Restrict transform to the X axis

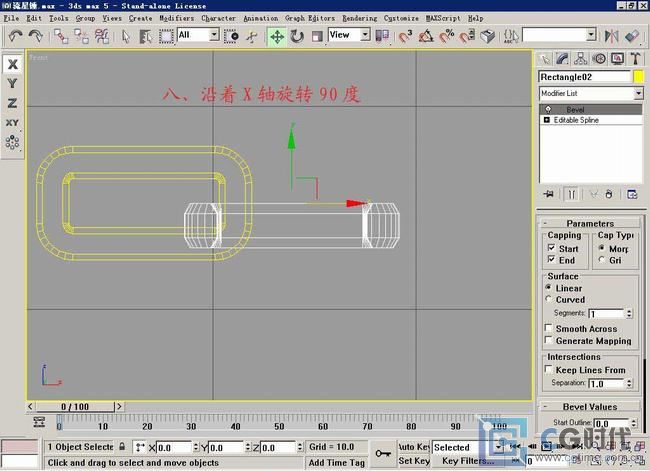pyautogui.click(x=12, y=64)
